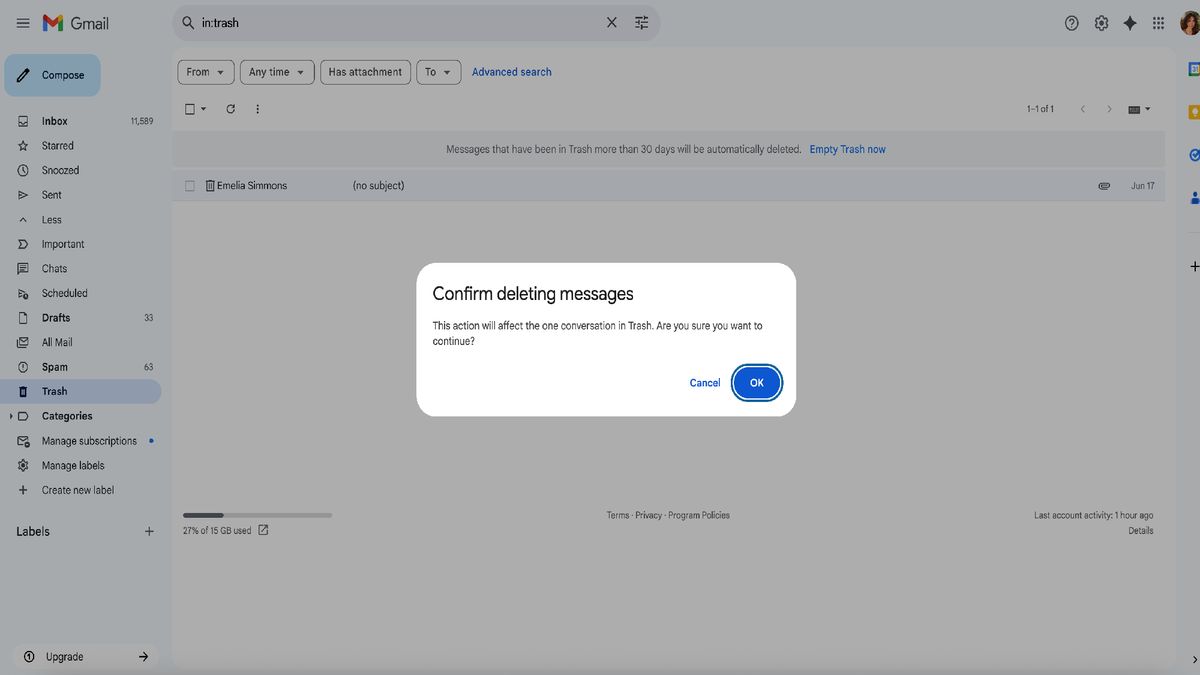Open Gmail Settings gear
The image size is (1200, 675).
tap(1100, 22)
